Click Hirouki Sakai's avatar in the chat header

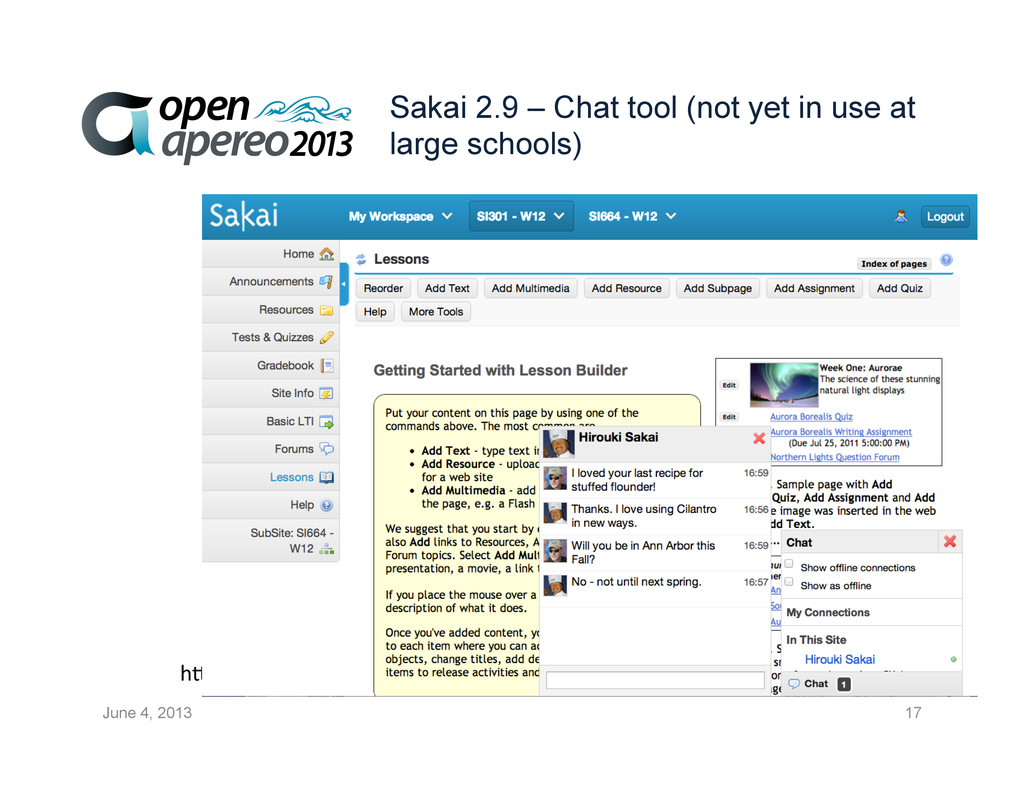tap(559, 444)
